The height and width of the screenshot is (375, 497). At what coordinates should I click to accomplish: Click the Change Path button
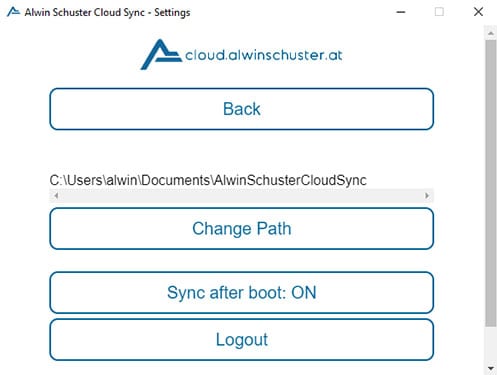pos(242,229)
